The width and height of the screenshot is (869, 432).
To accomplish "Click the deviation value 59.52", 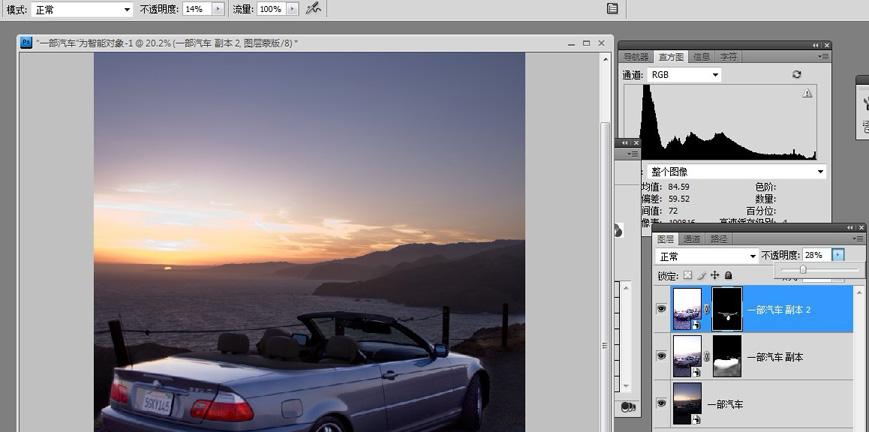I will pyautogui.click(x=678, y=199).
